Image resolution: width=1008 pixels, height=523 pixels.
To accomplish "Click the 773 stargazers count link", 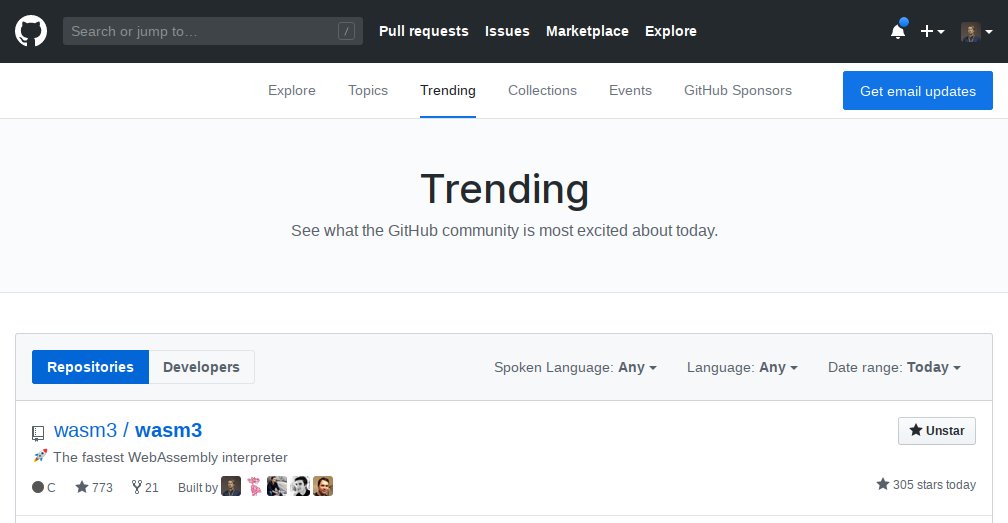I will click(94, 487).
